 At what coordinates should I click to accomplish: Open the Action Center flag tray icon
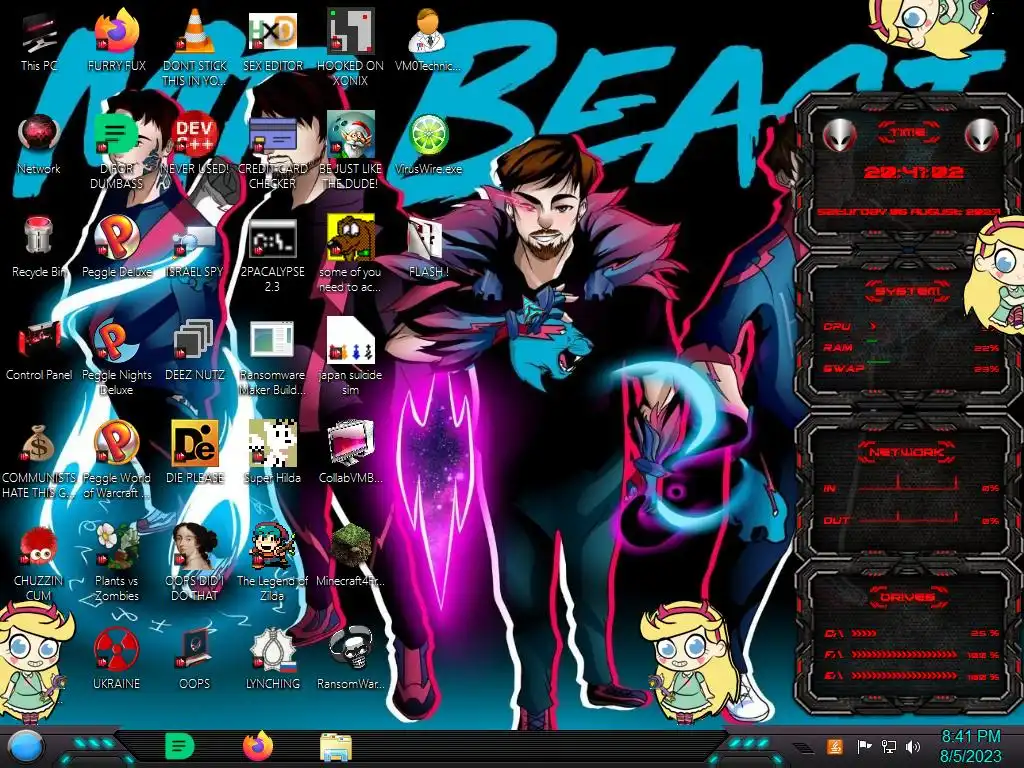865,746
